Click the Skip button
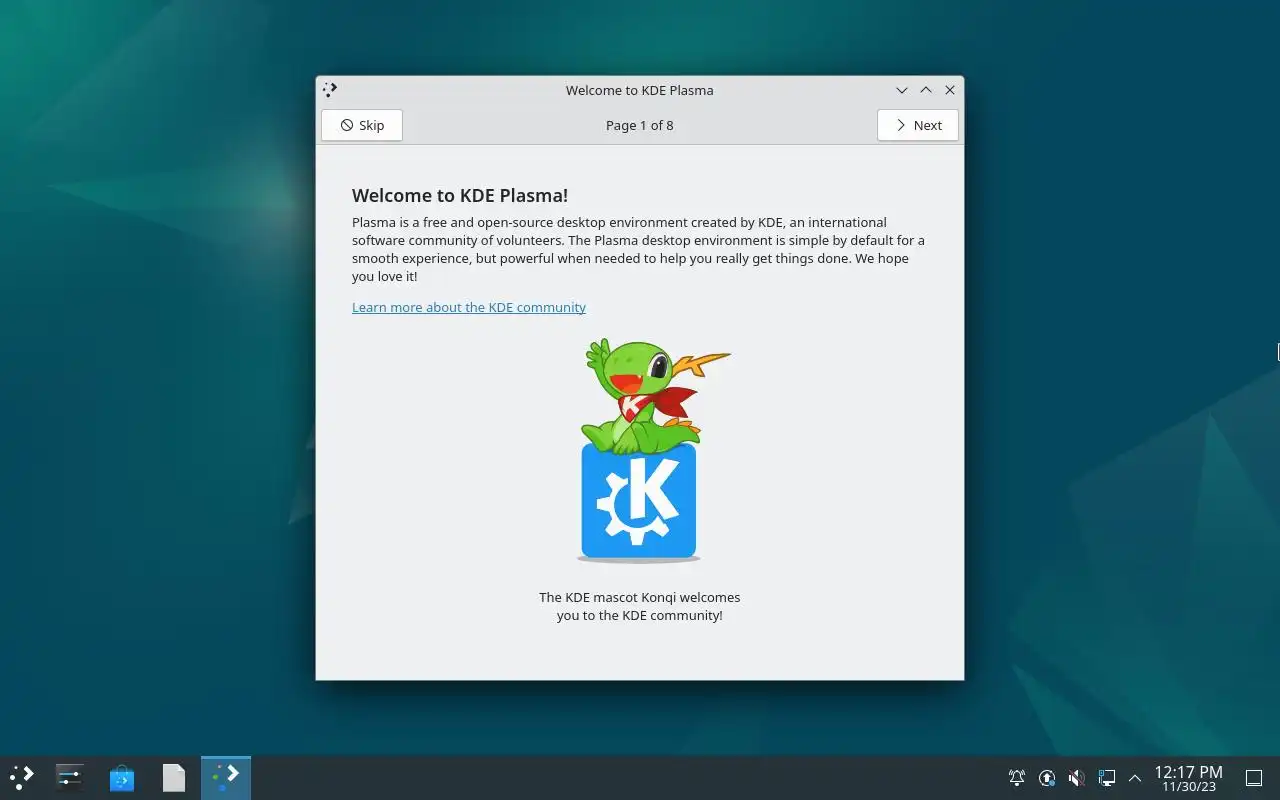 tap(361, 125)
